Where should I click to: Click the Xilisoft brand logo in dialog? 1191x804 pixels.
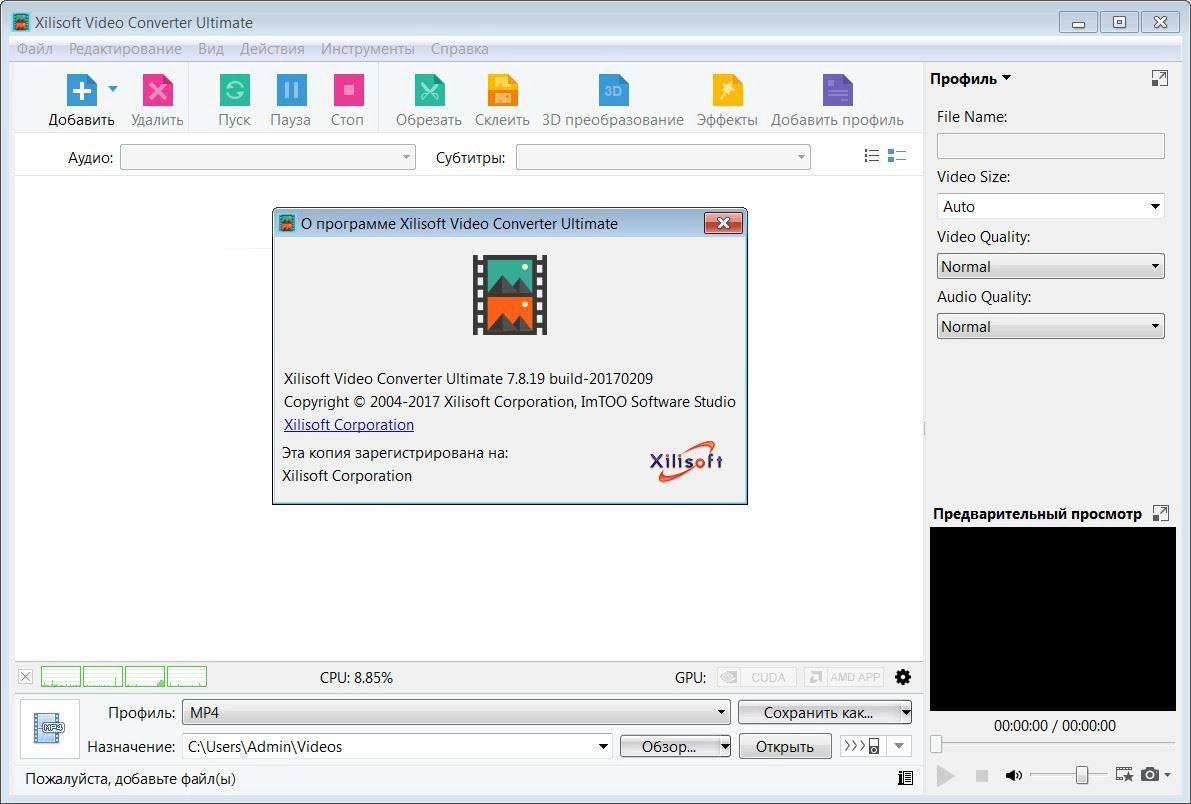click(x=686, y=461)
